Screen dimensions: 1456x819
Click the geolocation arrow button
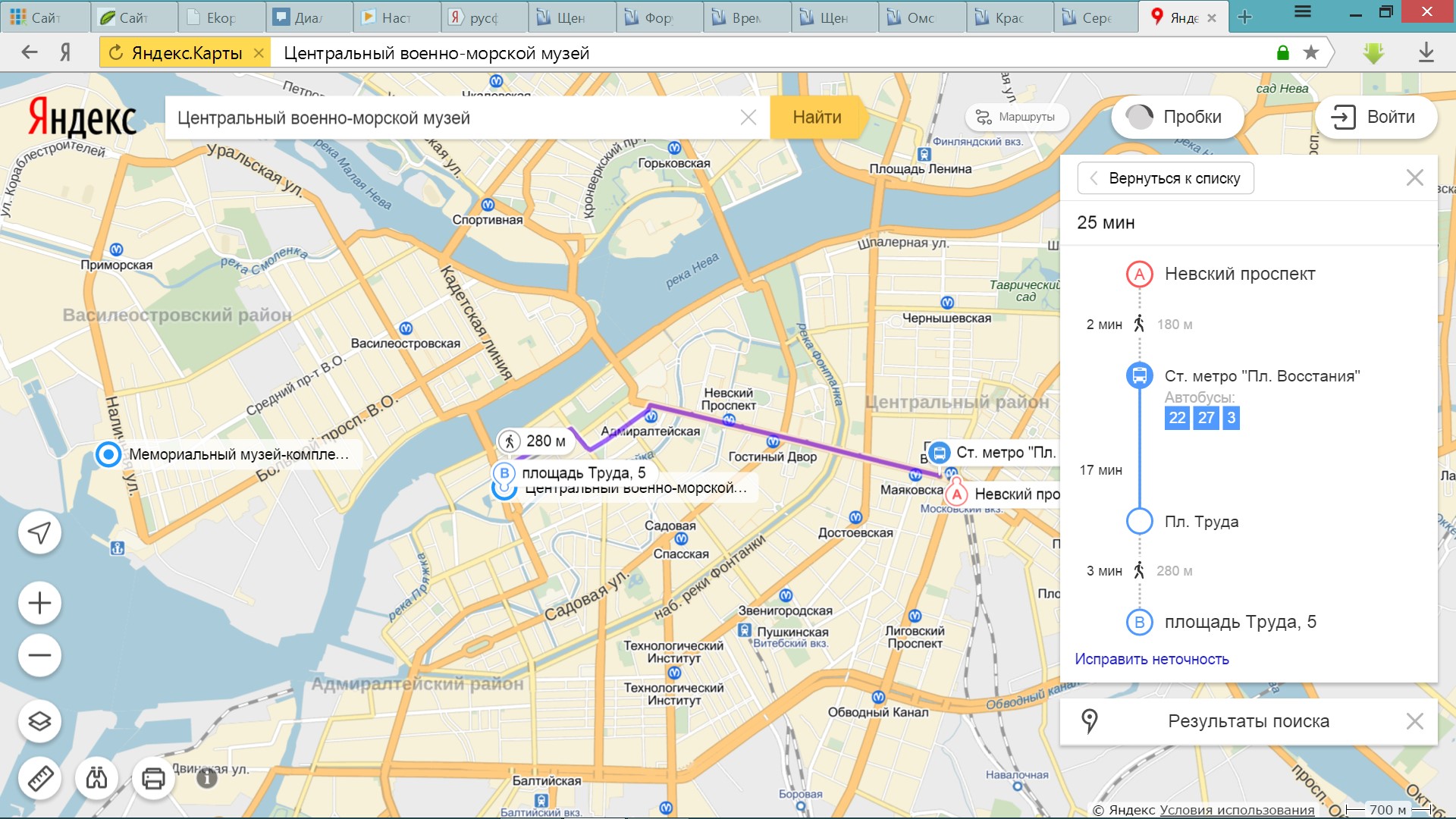pos(39,533)
